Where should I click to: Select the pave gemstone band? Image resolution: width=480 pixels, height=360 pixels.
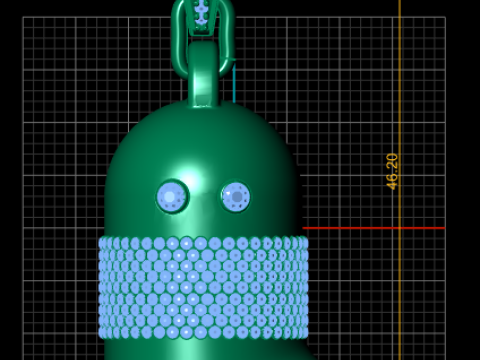click(x=203, y=287)
